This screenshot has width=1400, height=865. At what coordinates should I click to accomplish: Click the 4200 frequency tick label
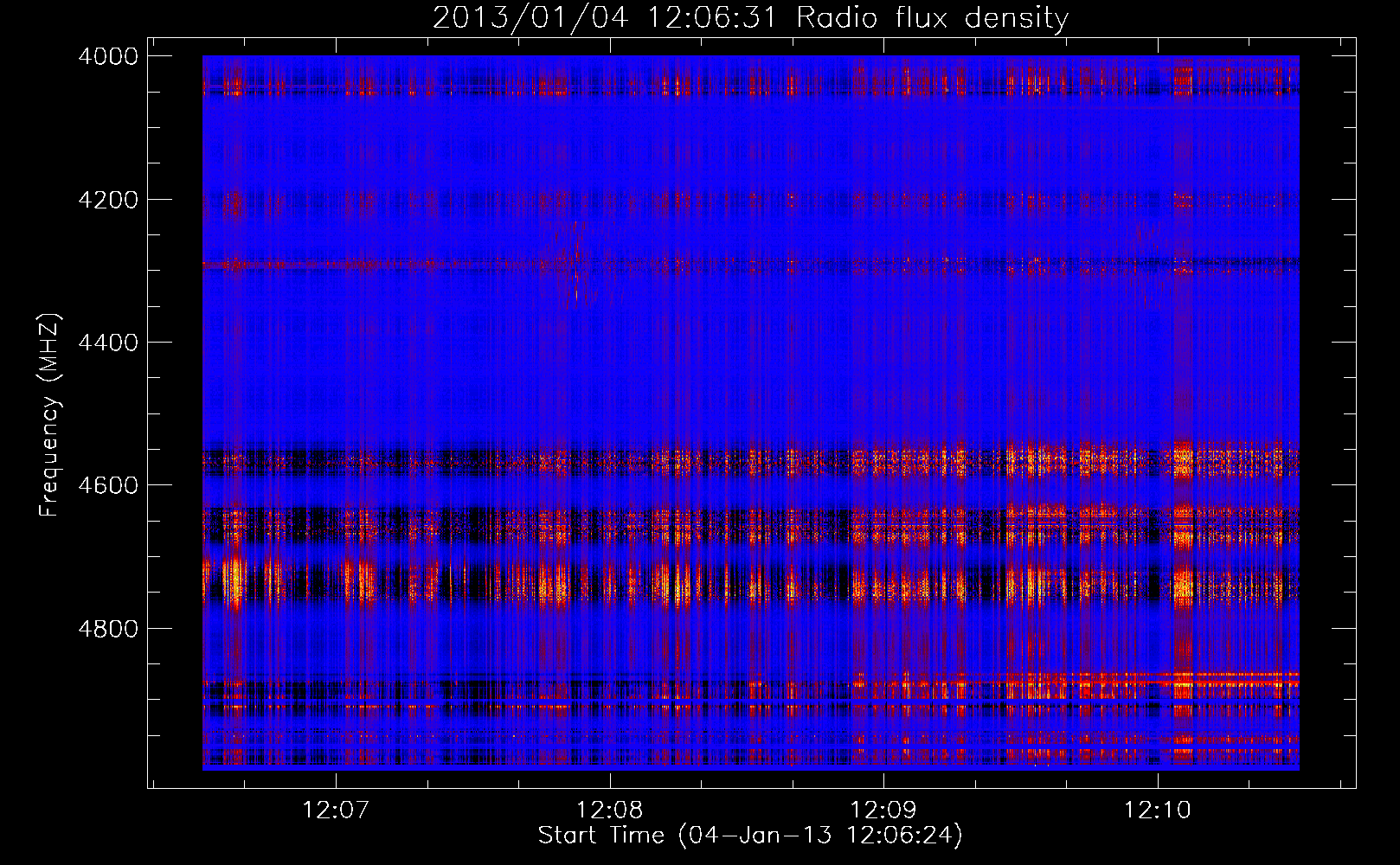click(108, 200)
